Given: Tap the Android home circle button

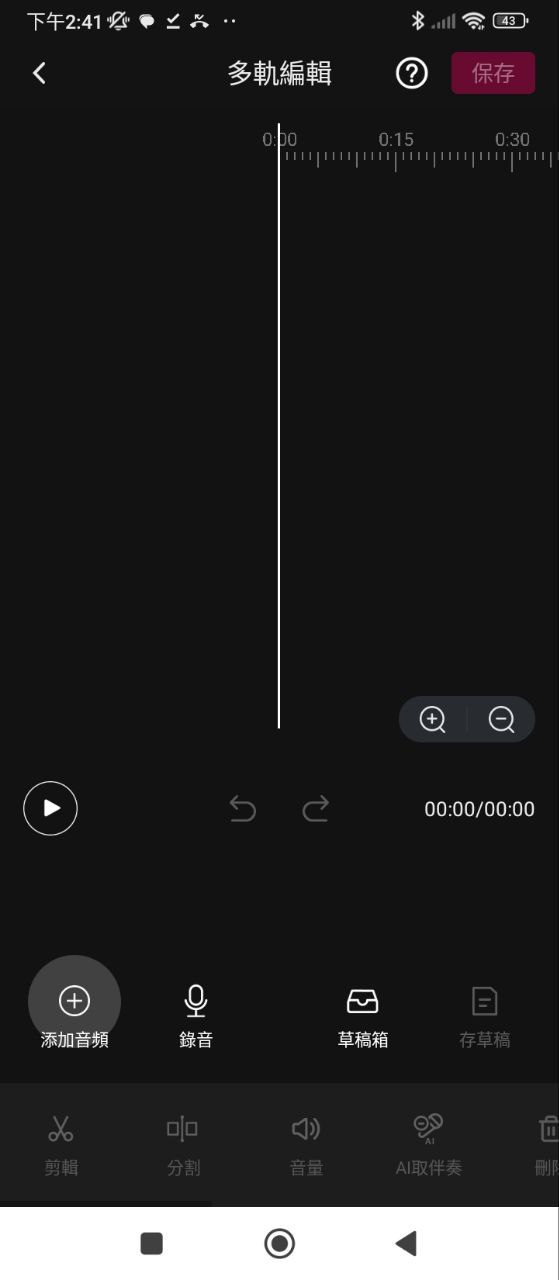Looking at the screenshot, I should tap(279, 1243).
